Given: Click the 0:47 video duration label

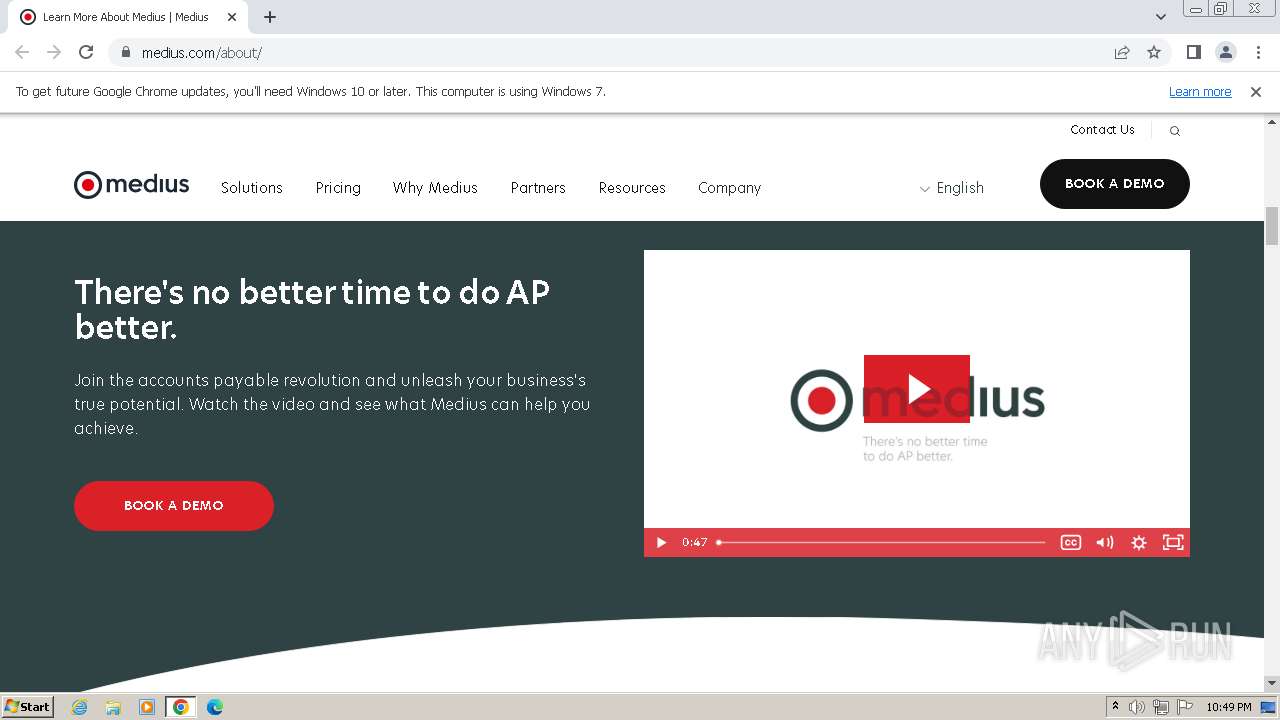Looking at the screenshot, I should [695, 542].
